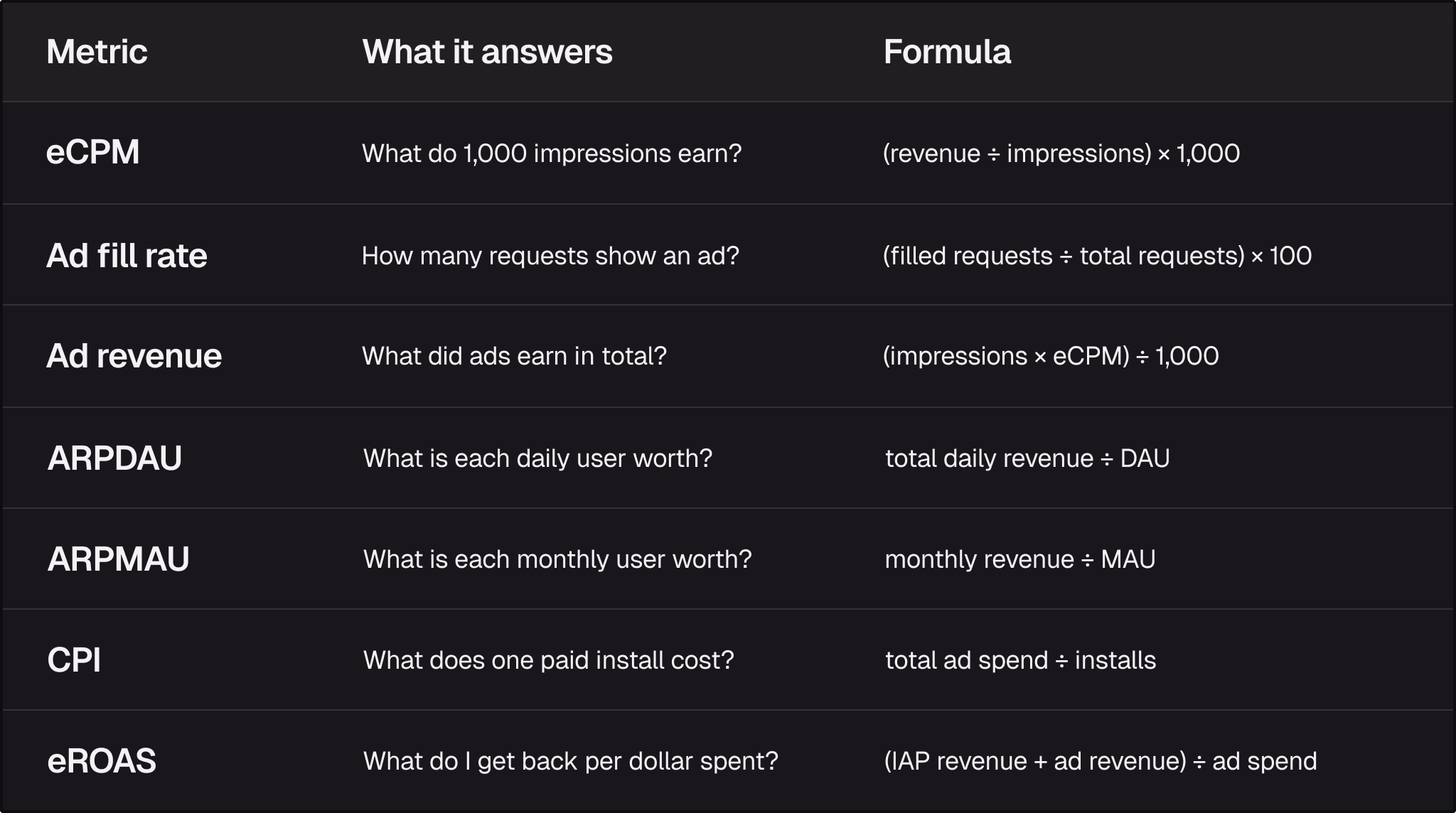This screenshot has width=1456, height=813.
Task: Click 'What is each daily user worth?'
Action: 537,458
